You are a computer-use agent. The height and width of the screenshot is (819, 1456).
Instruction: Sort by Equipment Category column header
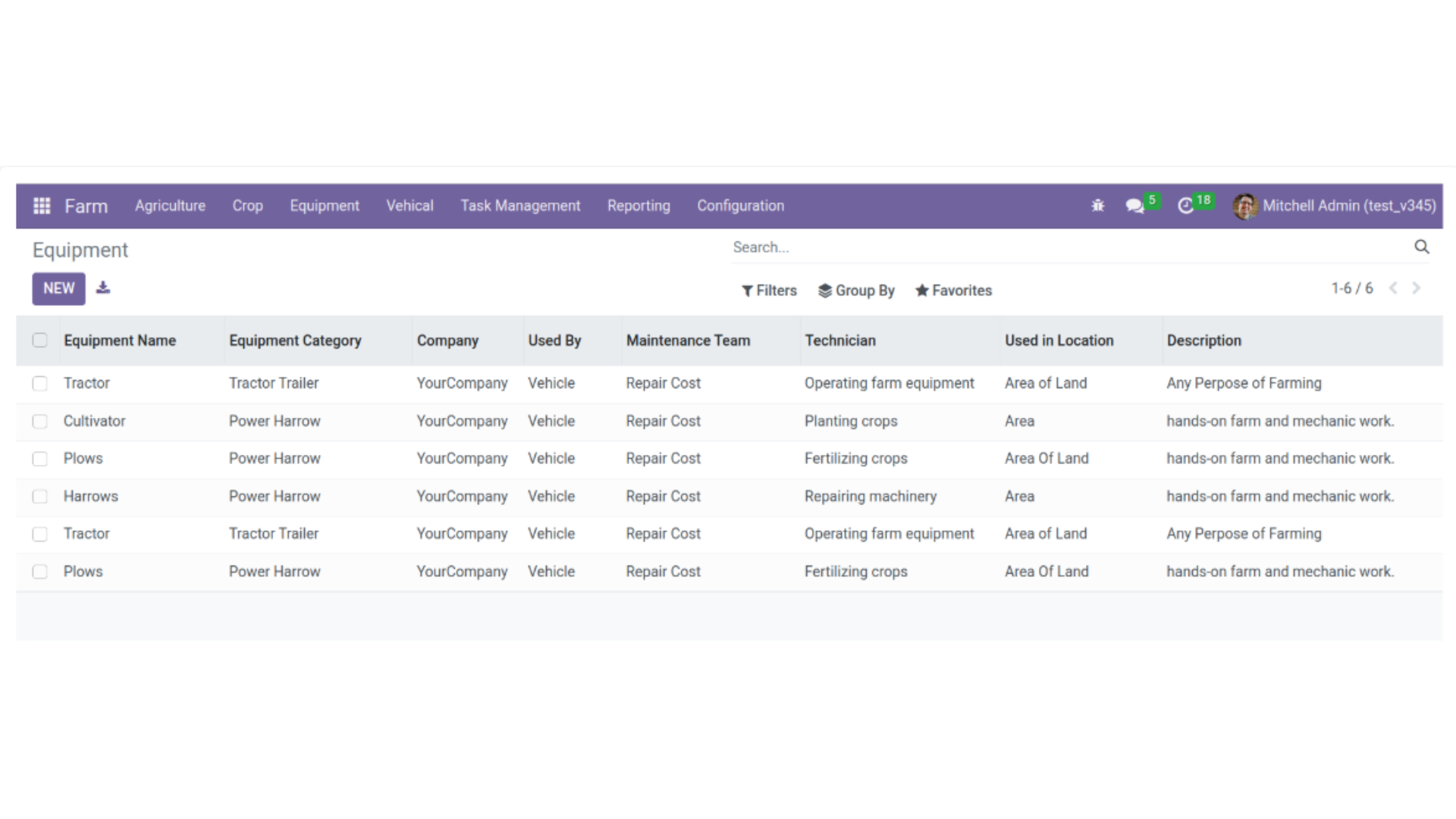coord(295,340)
